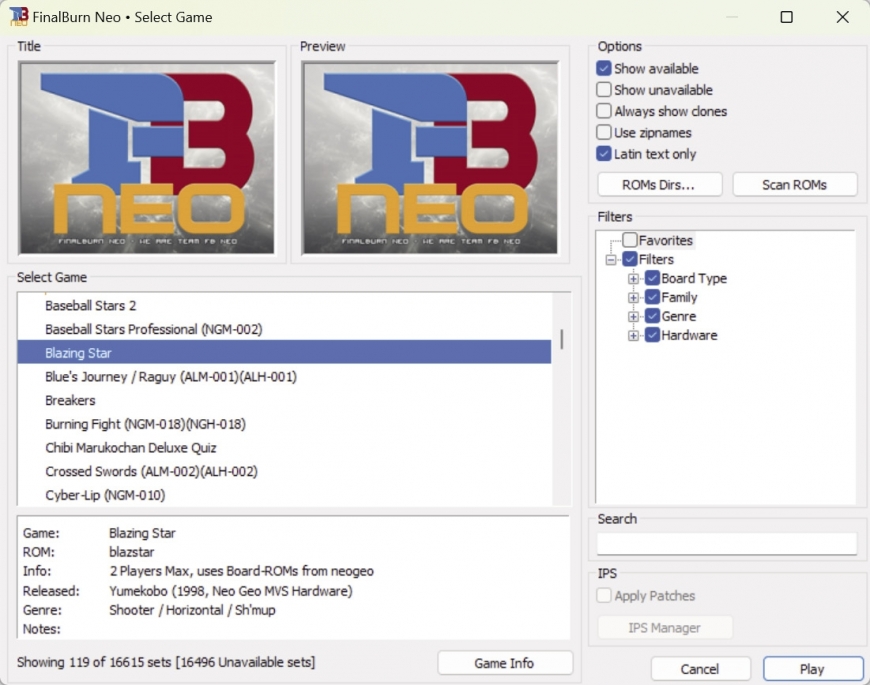Enable Always show clones option

[604, 111]
